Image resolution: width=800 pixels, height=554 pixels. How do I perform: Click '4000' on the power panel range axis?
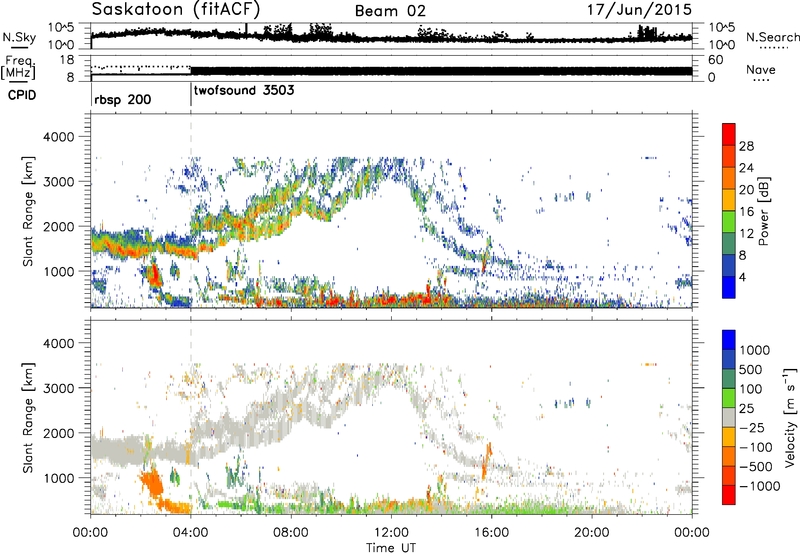tap(59, 137)
